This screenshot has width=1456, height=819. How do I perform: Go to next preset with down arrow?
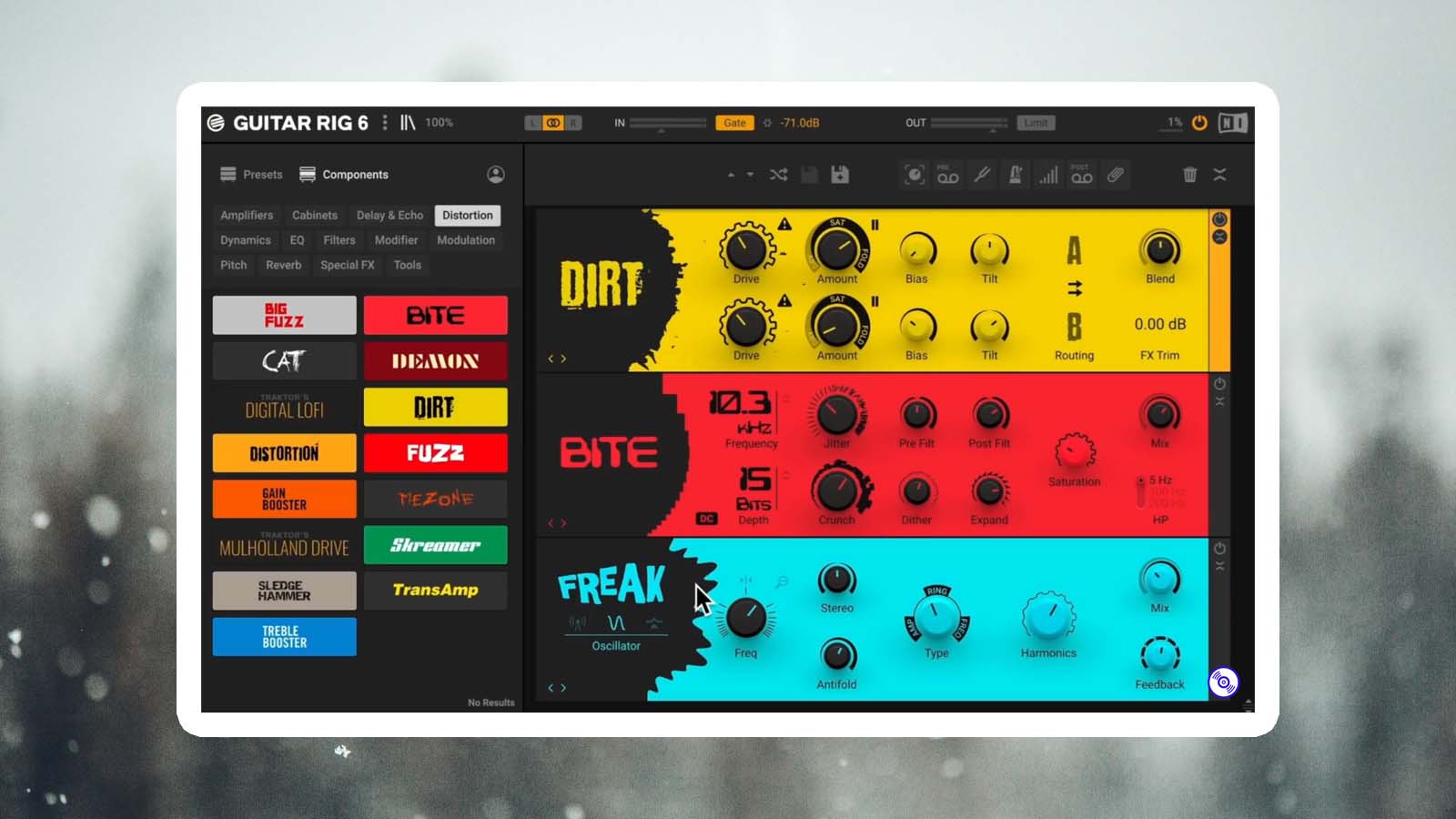pyautogui.click(x=750, y=175)
